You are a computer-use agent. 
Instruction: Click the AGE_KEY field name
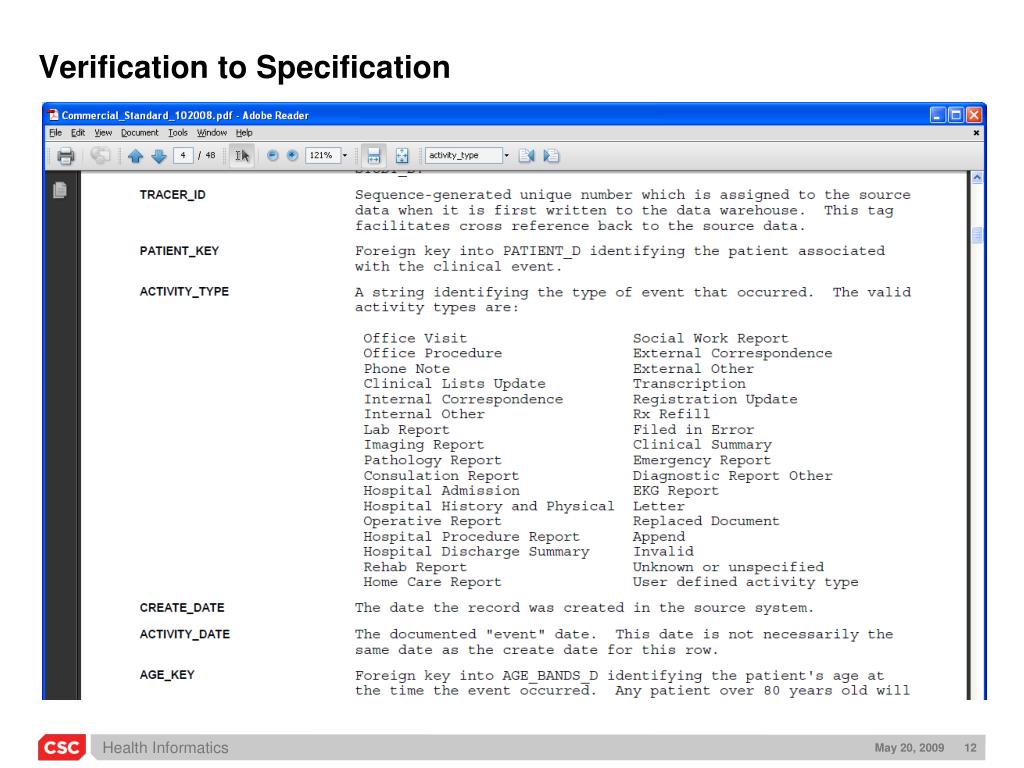coord(167,675)
